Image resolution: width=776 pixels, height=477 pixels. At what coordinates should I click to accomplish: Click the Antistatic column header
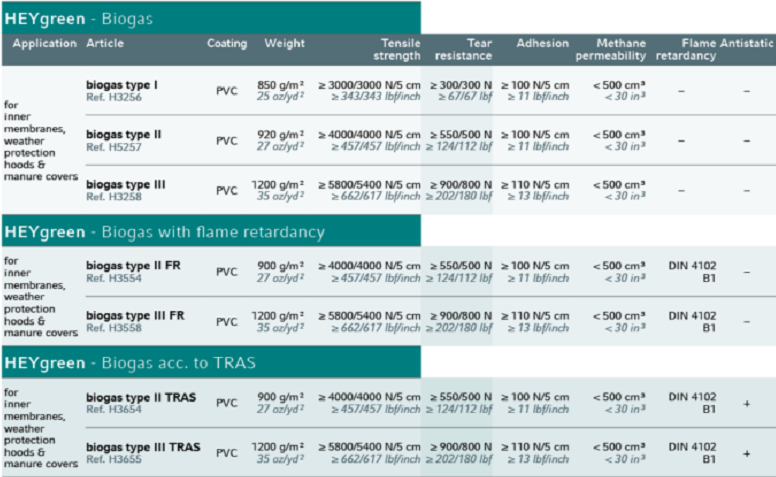pos(746,43)
